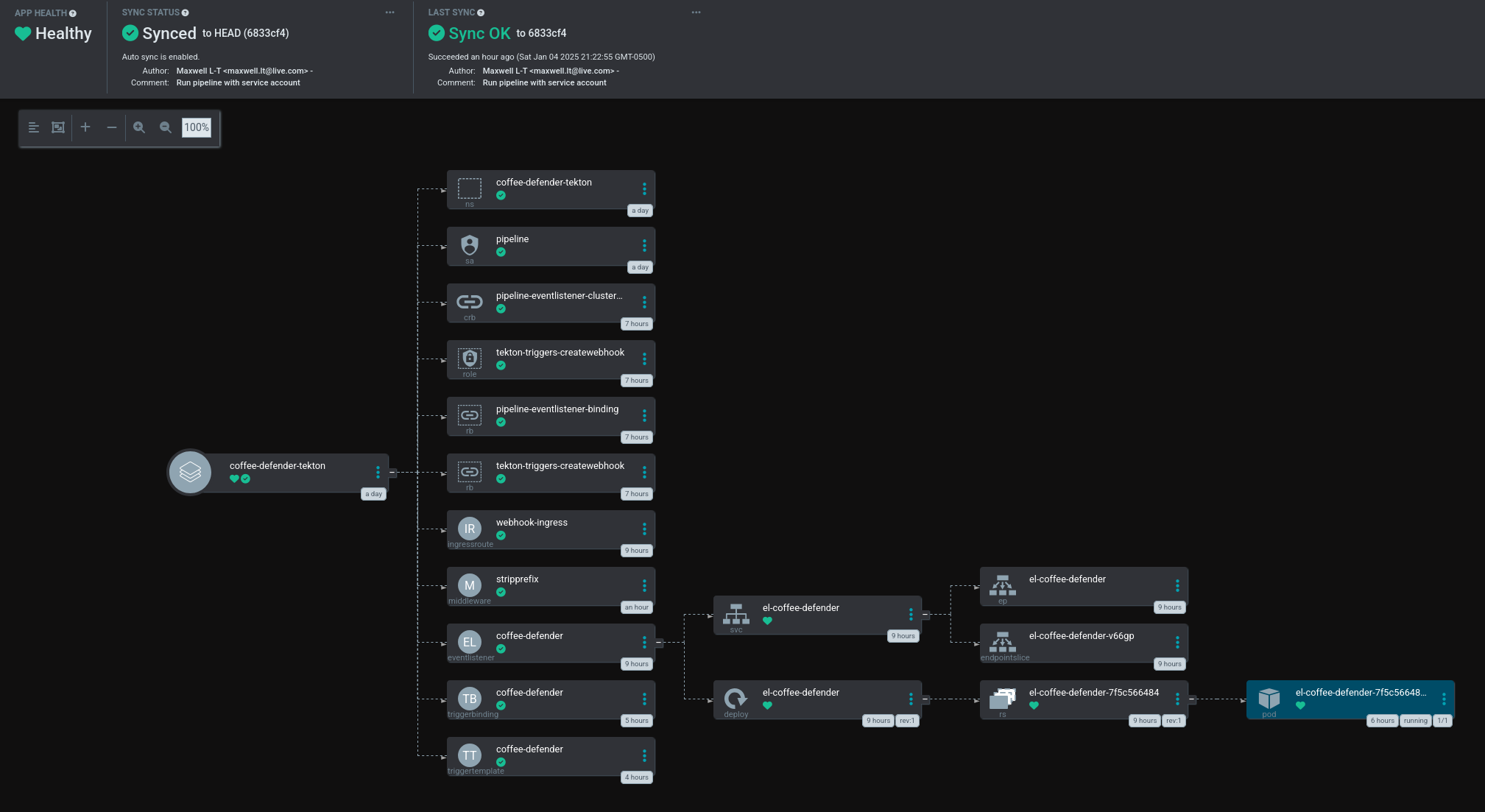1485x812 pixels.
Task: Collapse children of coffee-defender eventlistener node
Action: tap(659, 643)
